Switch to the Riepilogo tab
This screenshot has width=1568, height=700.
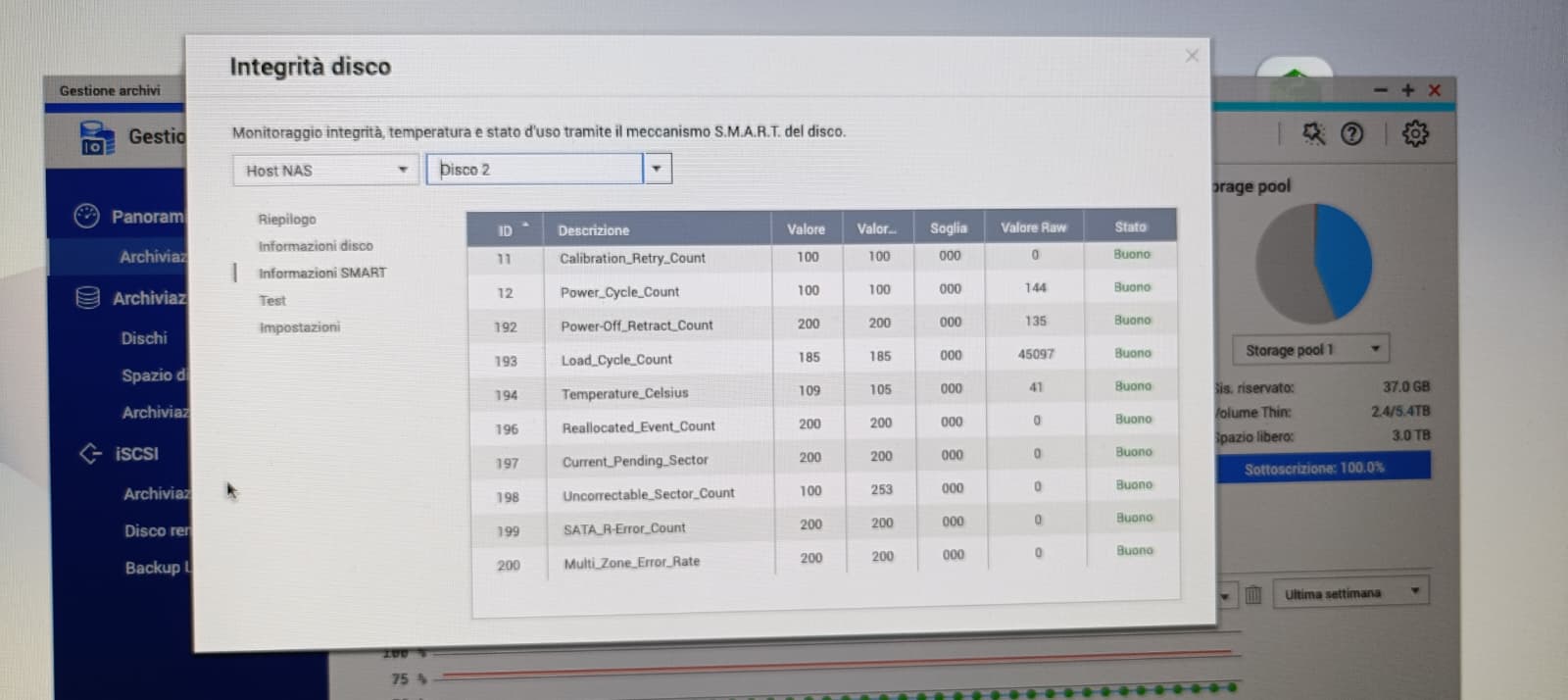point(287,220)
